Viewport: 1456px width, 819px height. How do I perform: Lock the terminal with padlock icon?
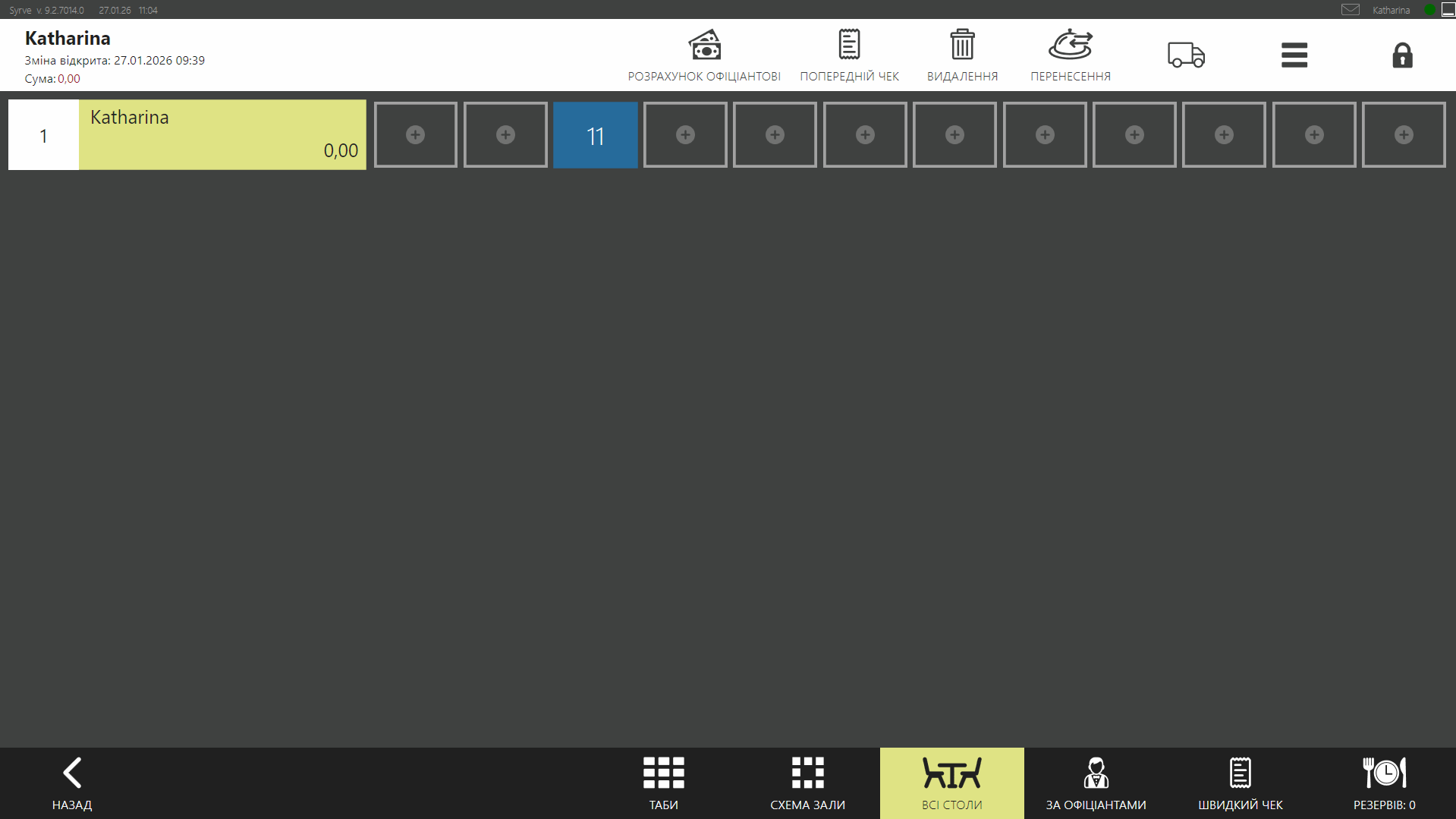[1402, 55]
